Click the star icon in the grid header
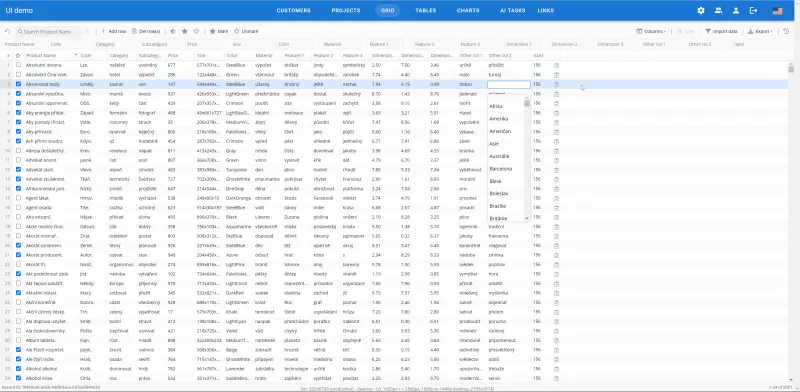The width and height of the screenshot is (800, 392). pyautogui.click(x=18, y=55)
